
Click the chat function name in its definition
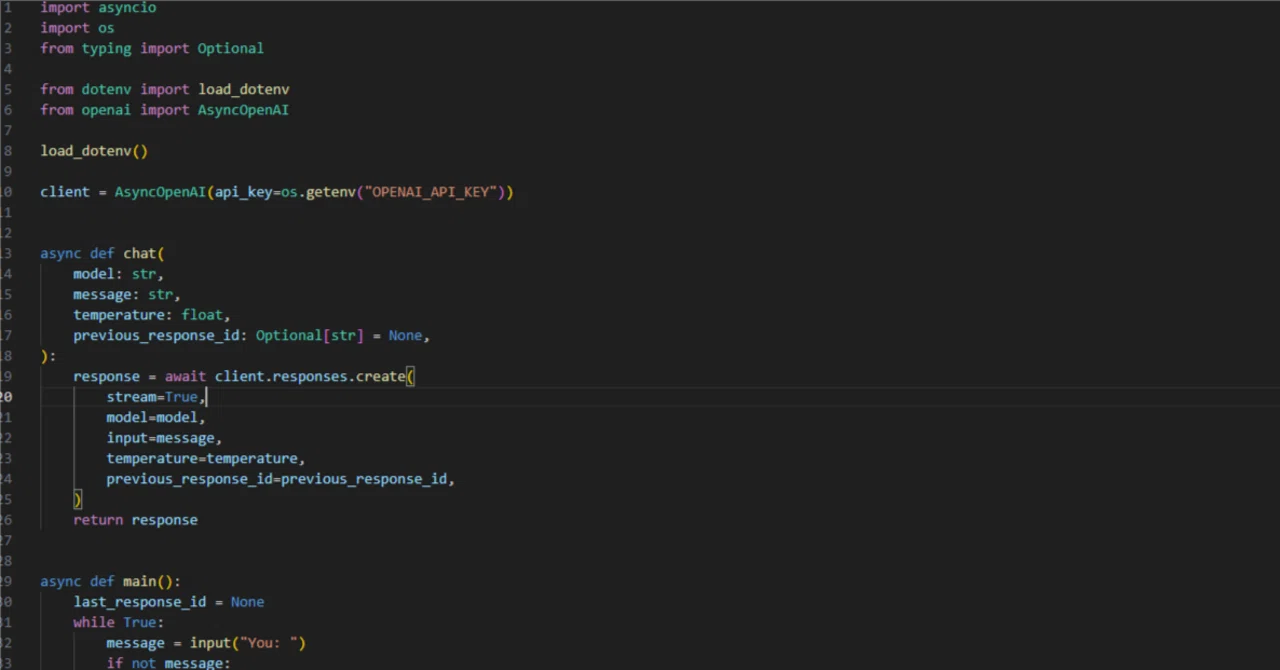point(139,253)
